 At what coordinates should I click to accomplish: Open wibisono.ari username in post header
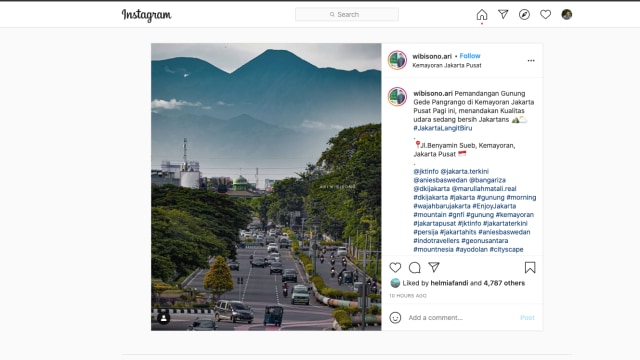432,56
